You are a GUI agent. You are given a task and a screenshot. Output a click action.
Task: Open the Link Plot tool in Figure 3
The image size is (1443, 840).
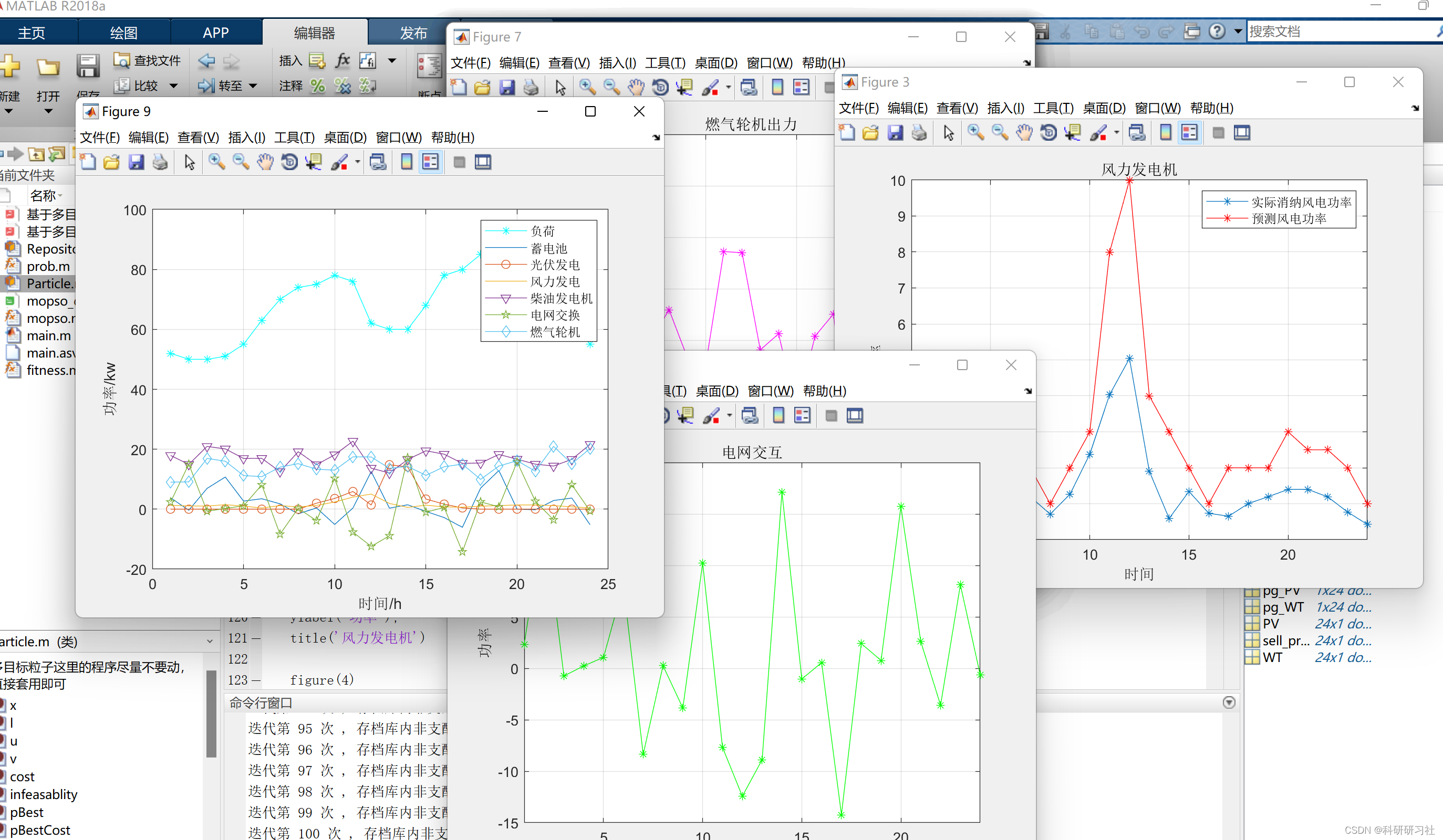[x=1137, y=132]
